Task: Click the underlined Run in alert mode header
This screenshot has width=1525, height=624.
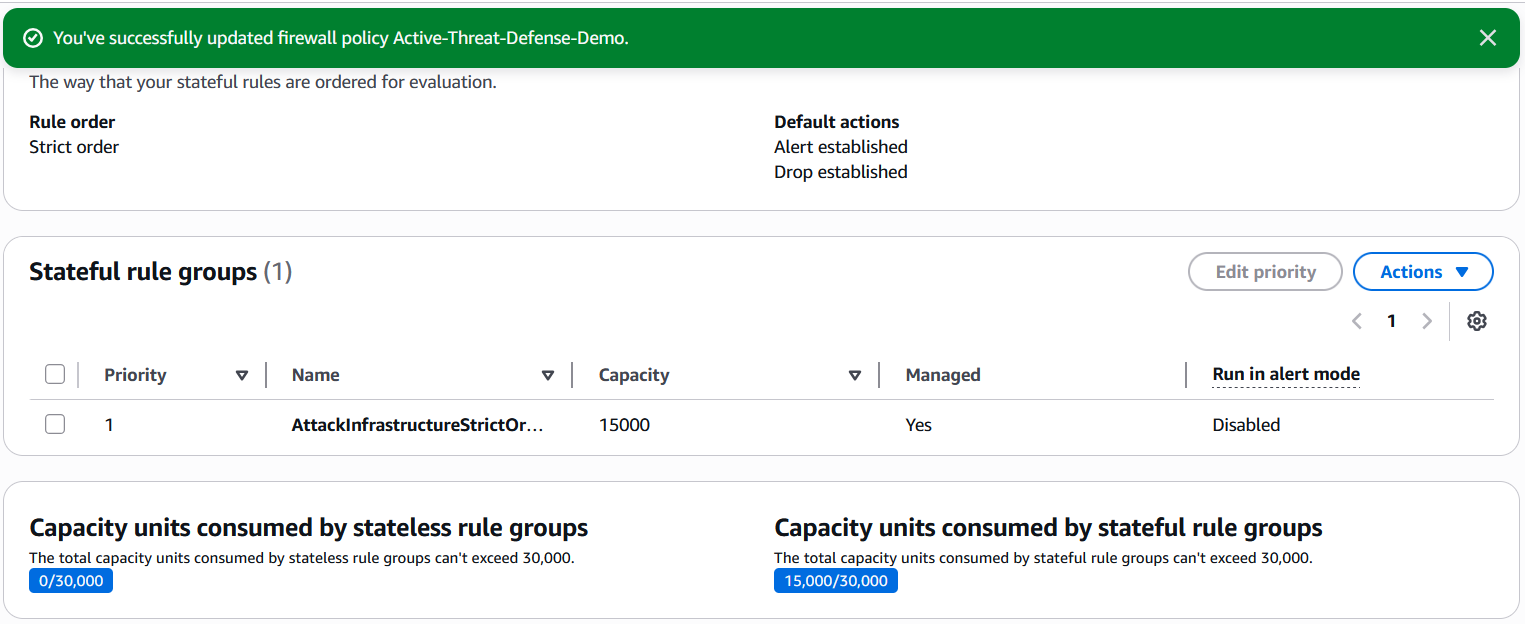Action: point(1286,374)
